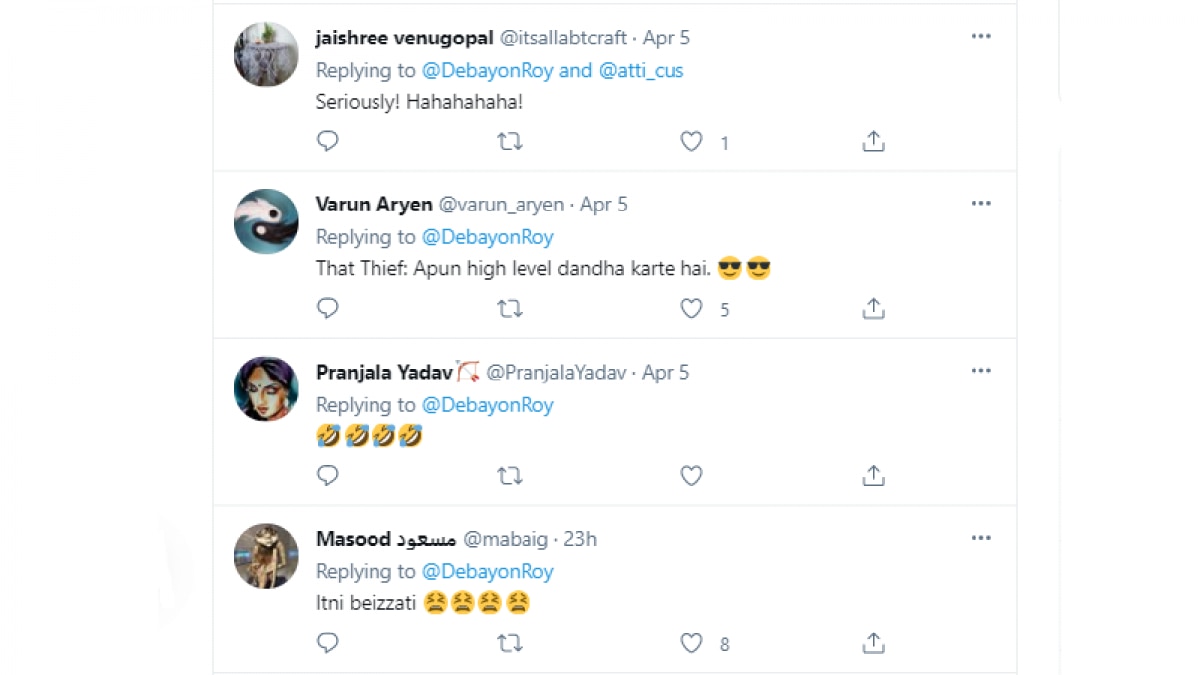Retweet jaishree venugopal's Hahahahaha tweet
The height and width of the screenshot is (675, 1200).
[510, 142]
